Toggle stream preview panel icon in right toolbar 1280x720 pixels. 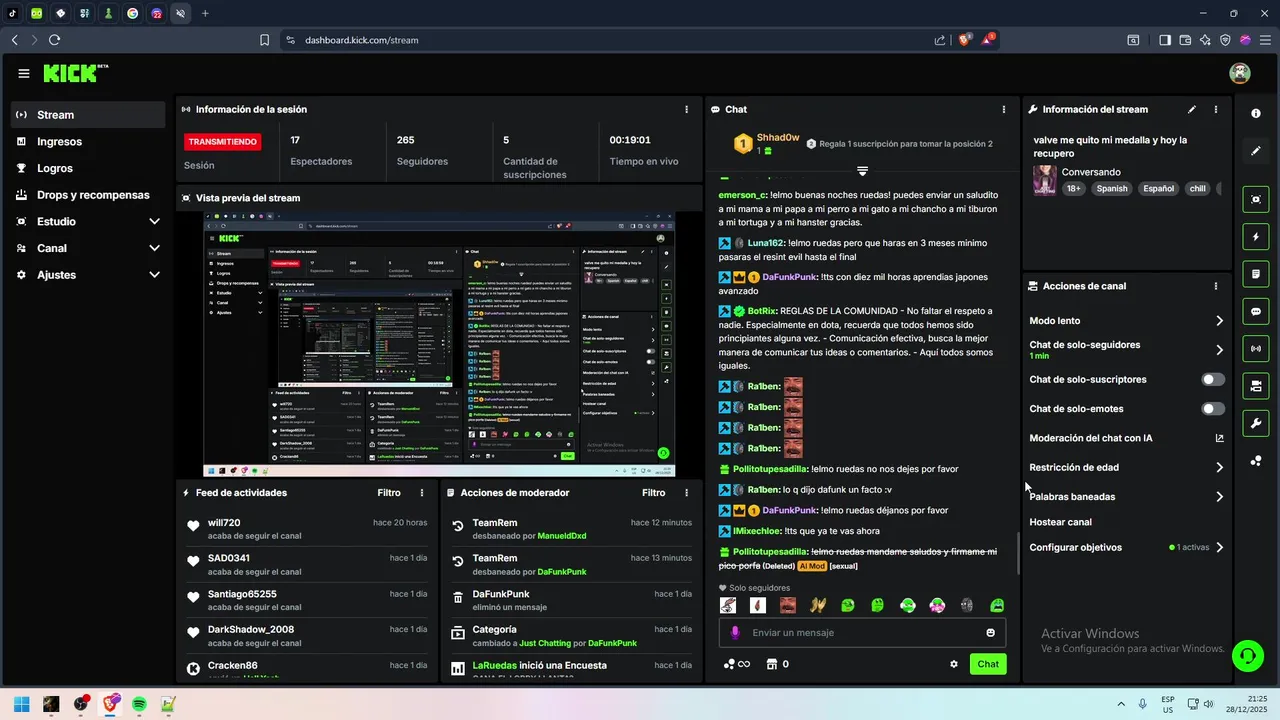(x=1256, y=200)
